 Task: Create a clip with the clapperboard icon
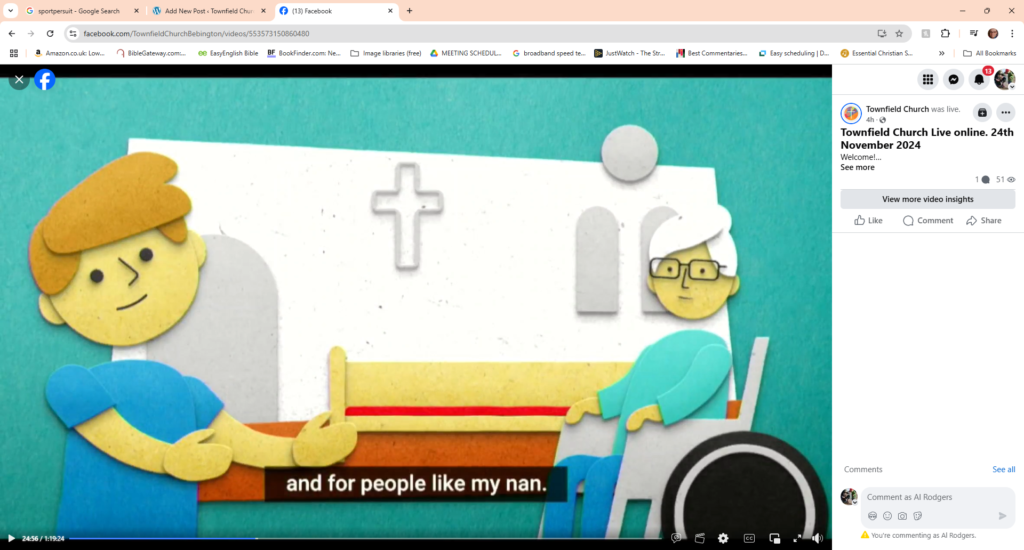click(699, 538)
